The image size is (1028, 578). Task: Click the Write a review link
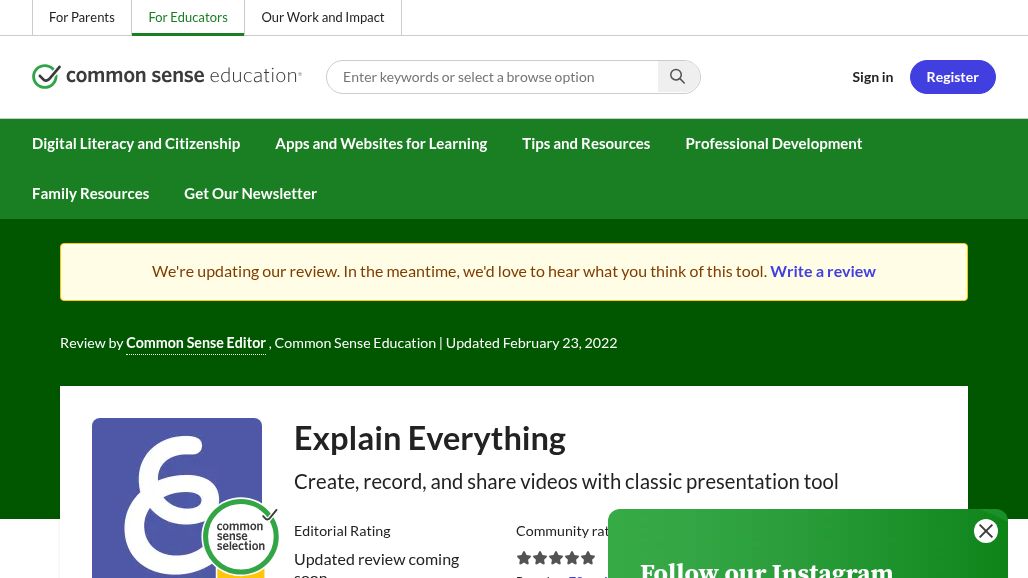pyautogui.click(x=822, y=271)
